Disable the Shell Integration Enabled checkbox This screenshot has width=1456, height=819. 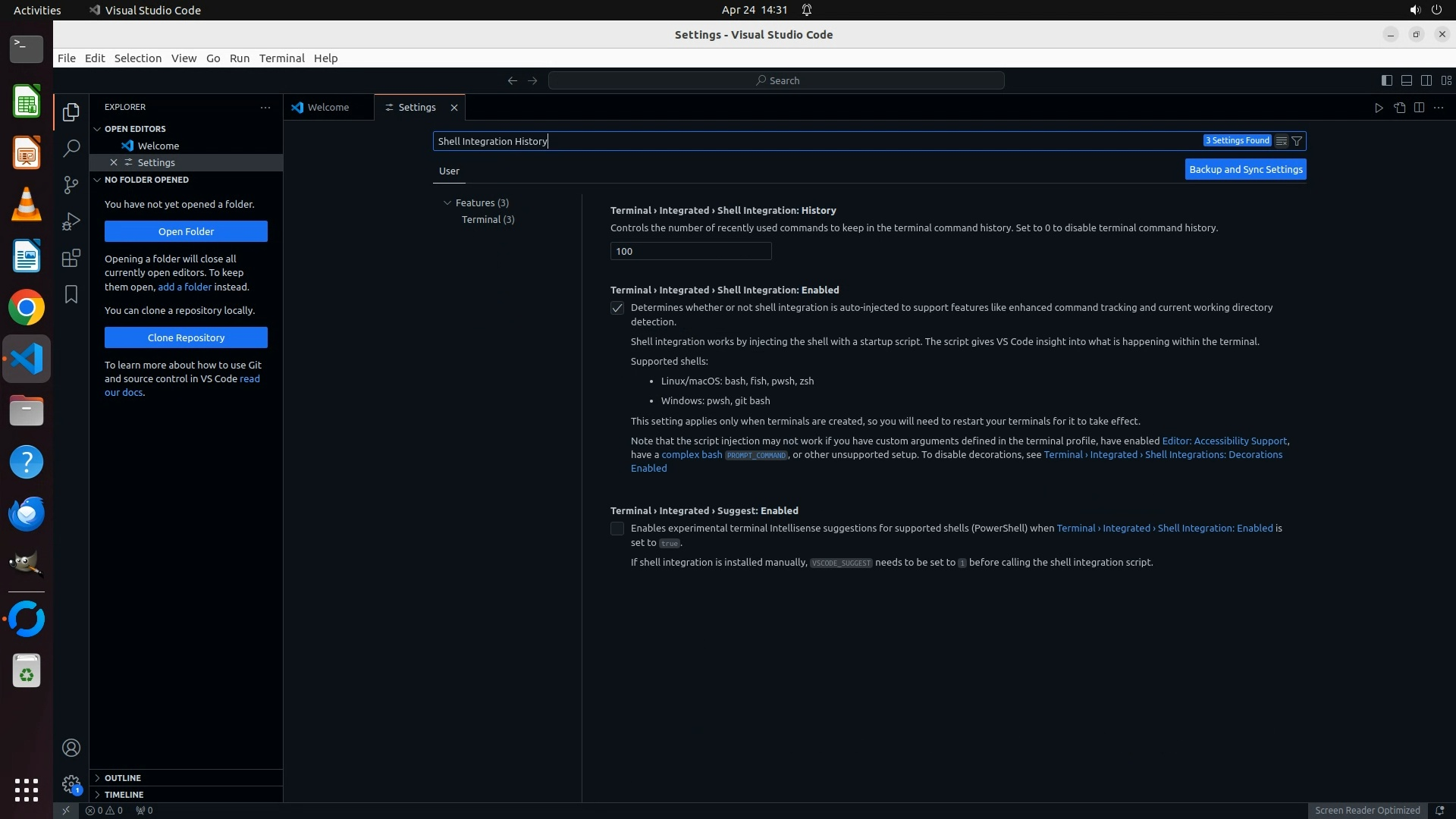pyautogui.click(x=617, y=308)
